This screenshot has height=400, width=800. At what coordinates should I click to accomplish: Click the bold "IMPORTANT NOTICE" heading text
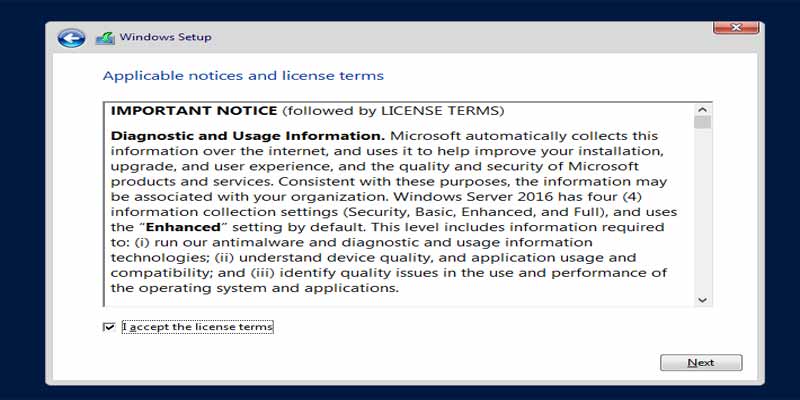[194, 110]
